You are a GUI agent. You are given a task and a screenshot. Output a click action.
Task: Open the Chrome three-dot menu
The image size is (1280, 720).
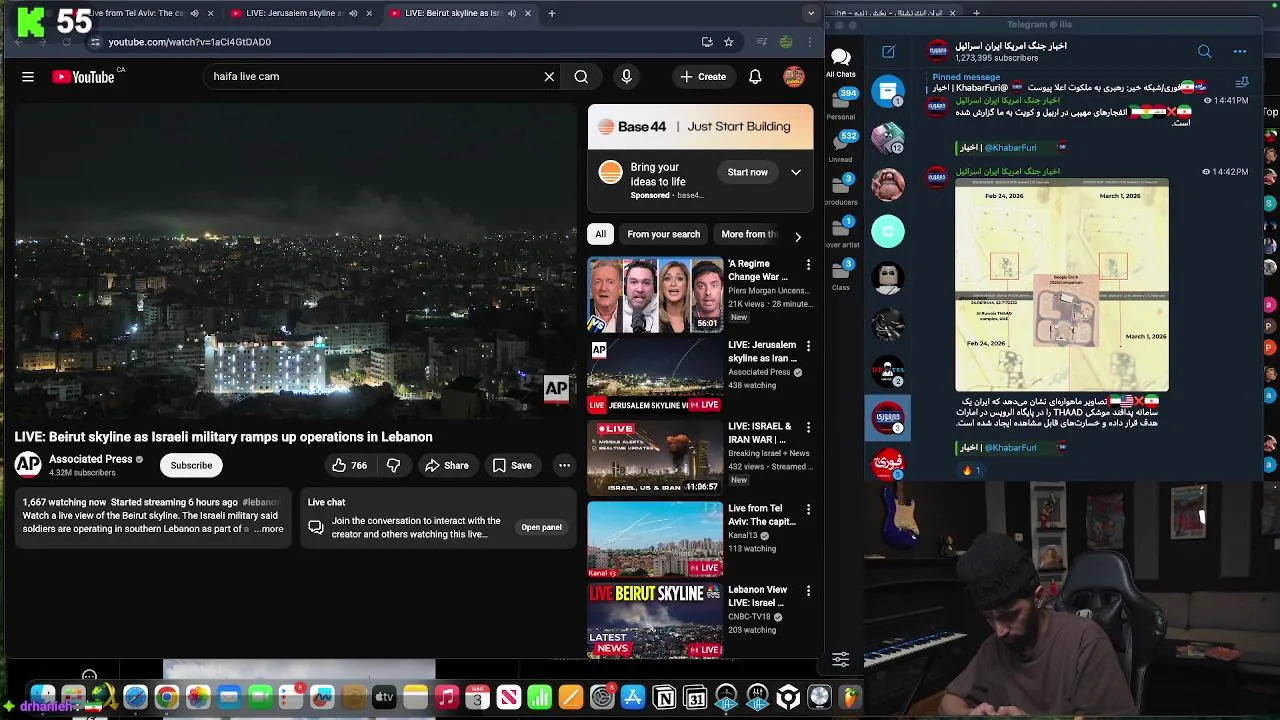coord(811,42)
